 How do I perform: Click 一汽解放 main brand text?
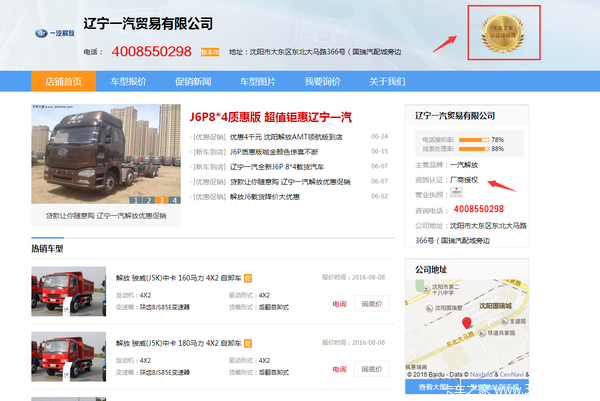(x=464, y=165)
